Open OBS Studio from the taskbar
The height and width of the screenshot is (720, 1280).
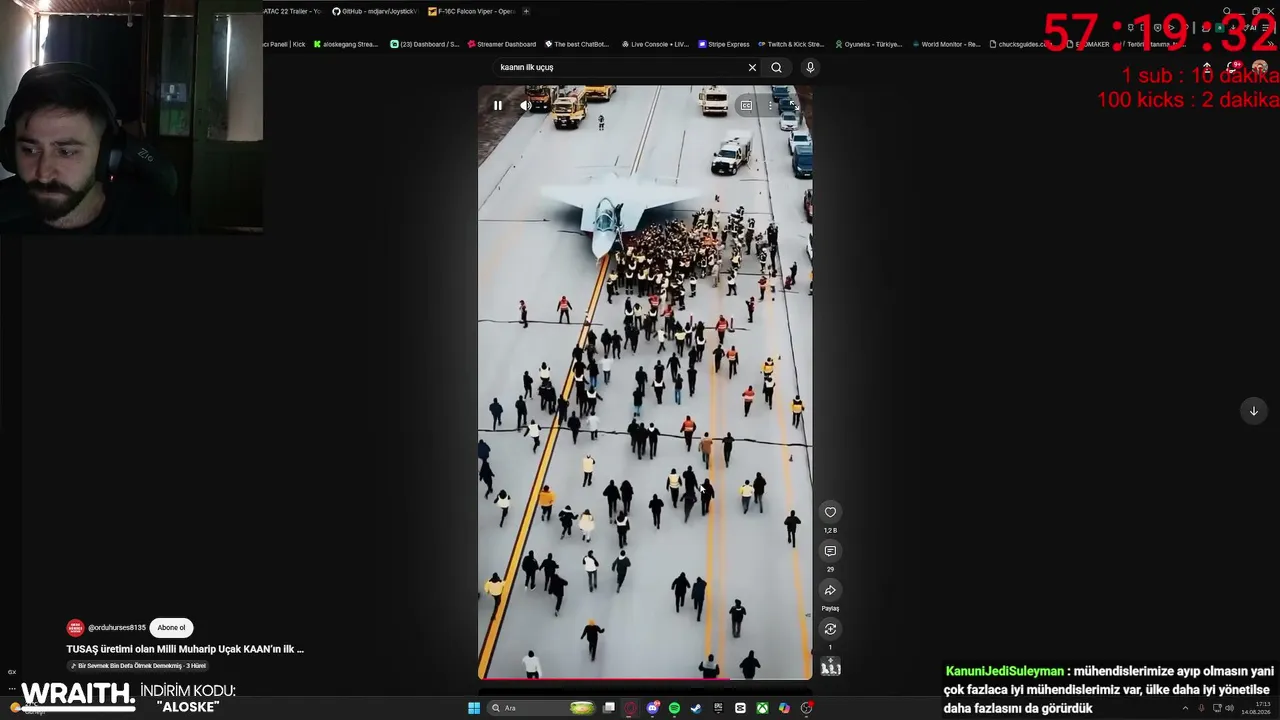click(806, 708)
